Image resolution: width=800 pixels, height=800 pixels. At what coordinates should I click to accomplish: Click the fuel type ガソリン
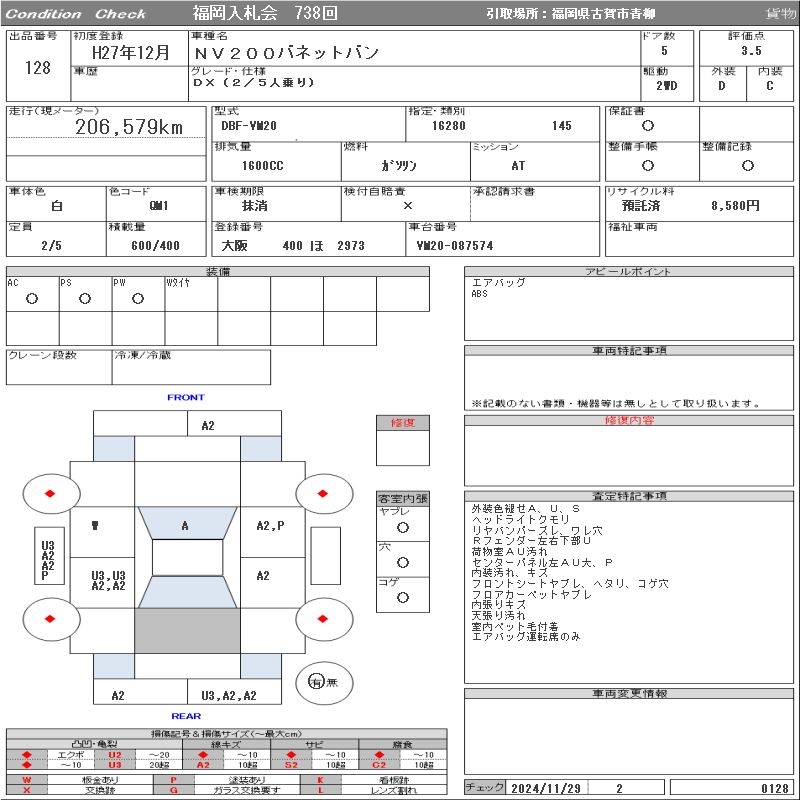pos(399,165)
